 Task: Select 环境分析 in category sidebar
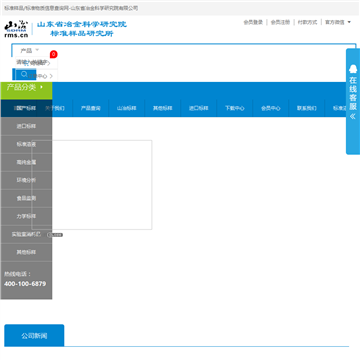tap(26, 180)
